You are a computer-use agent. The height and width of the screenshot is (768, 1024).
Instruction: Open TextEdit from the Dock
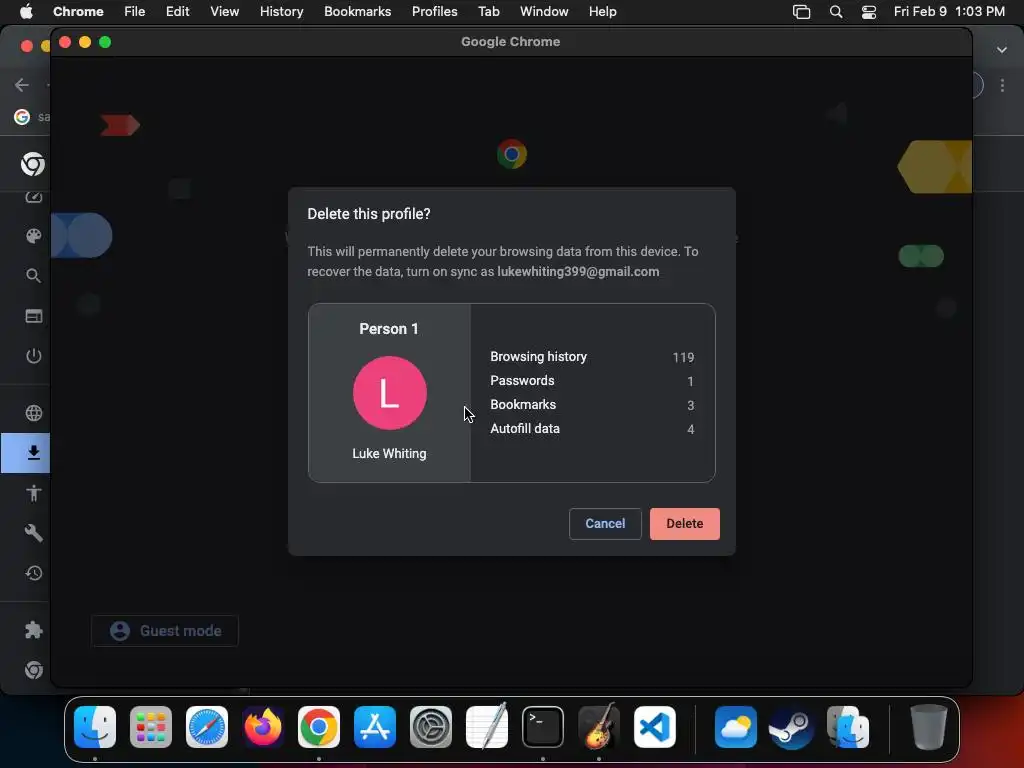pos(487,727)
